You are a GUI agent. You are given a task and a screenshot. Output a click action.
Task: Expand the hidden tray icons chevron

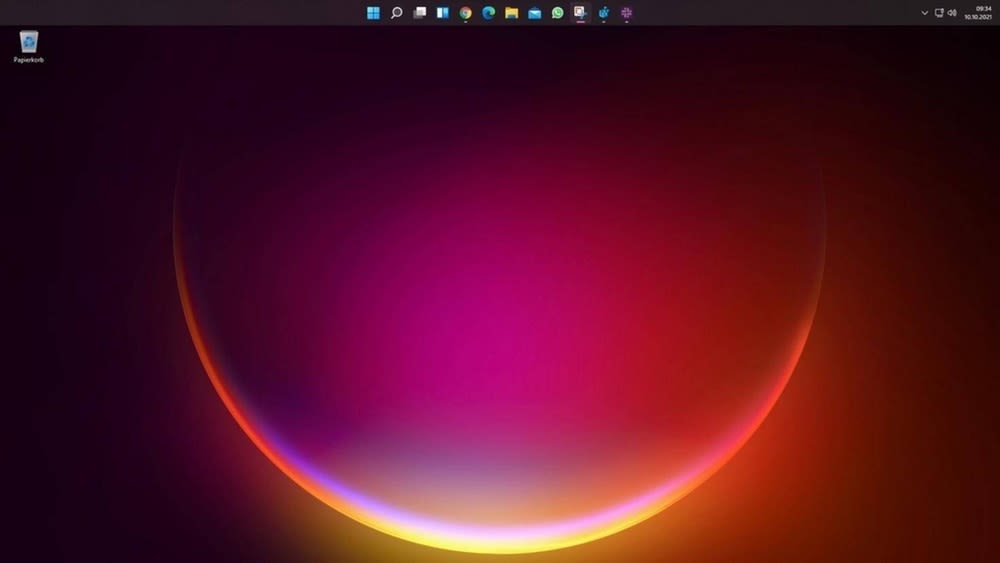[924, 13]
